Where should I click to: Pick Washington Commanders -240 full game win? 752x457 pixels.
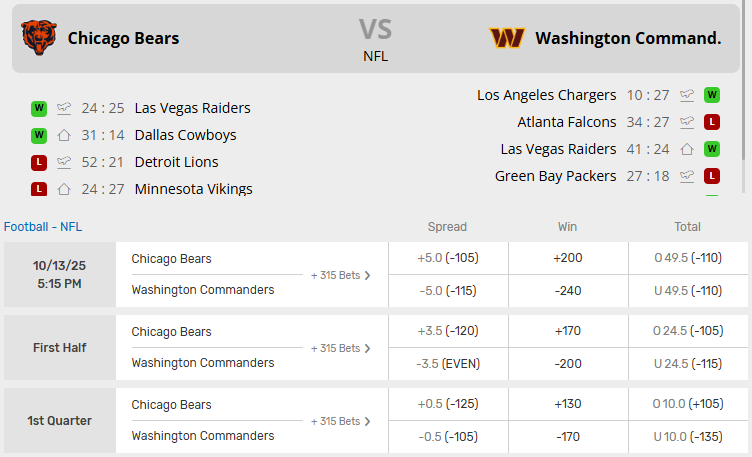[x=567, y=291]
